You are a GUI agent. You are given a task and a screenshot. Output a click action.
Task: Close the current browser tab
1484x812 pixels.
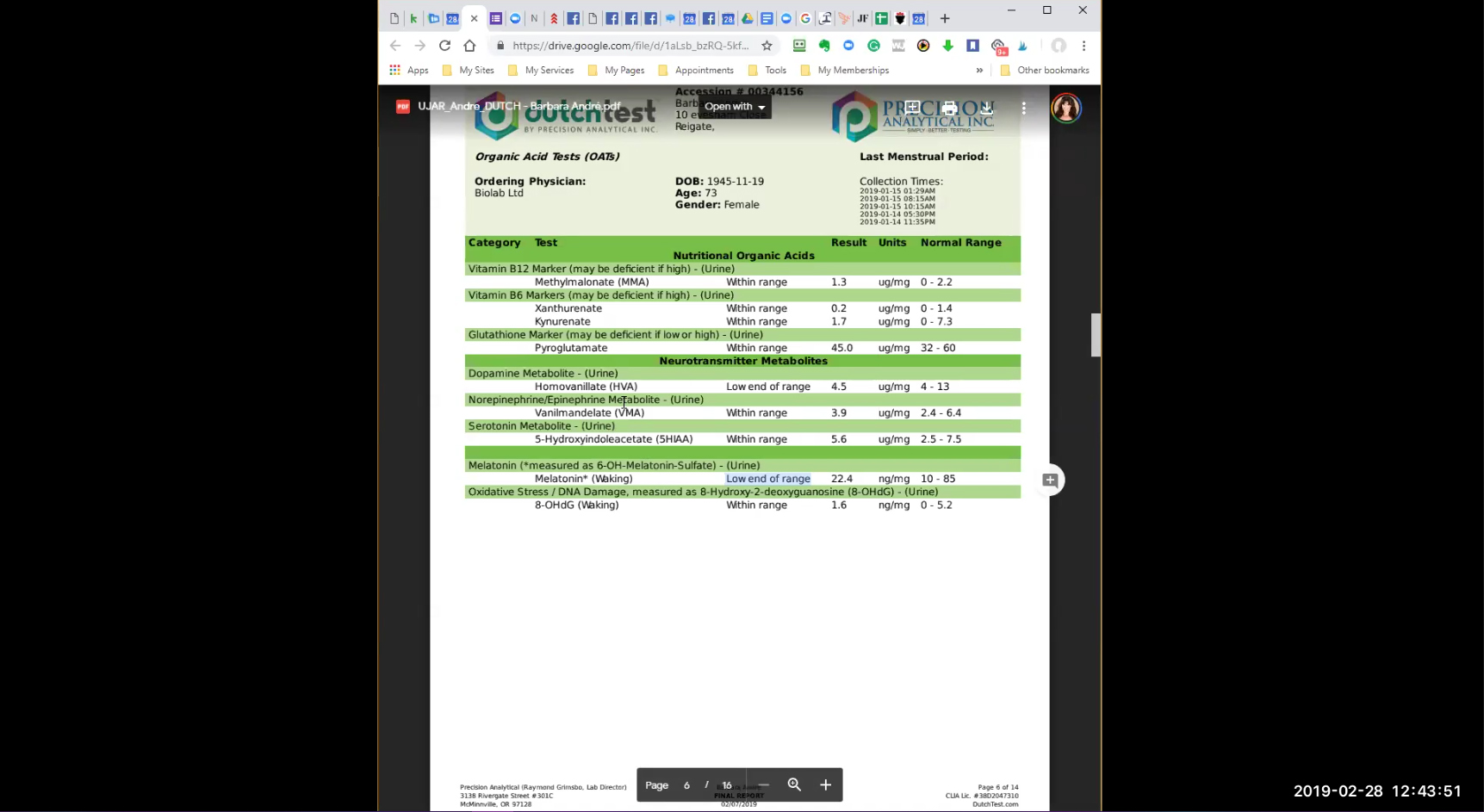[x=474, y=19]
